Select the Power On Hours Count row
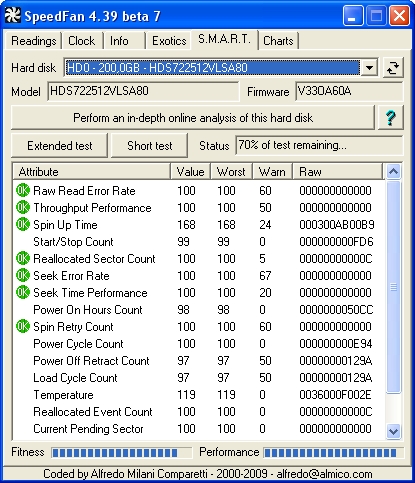Viewport: 415px width, 483px height. [199, 309]
